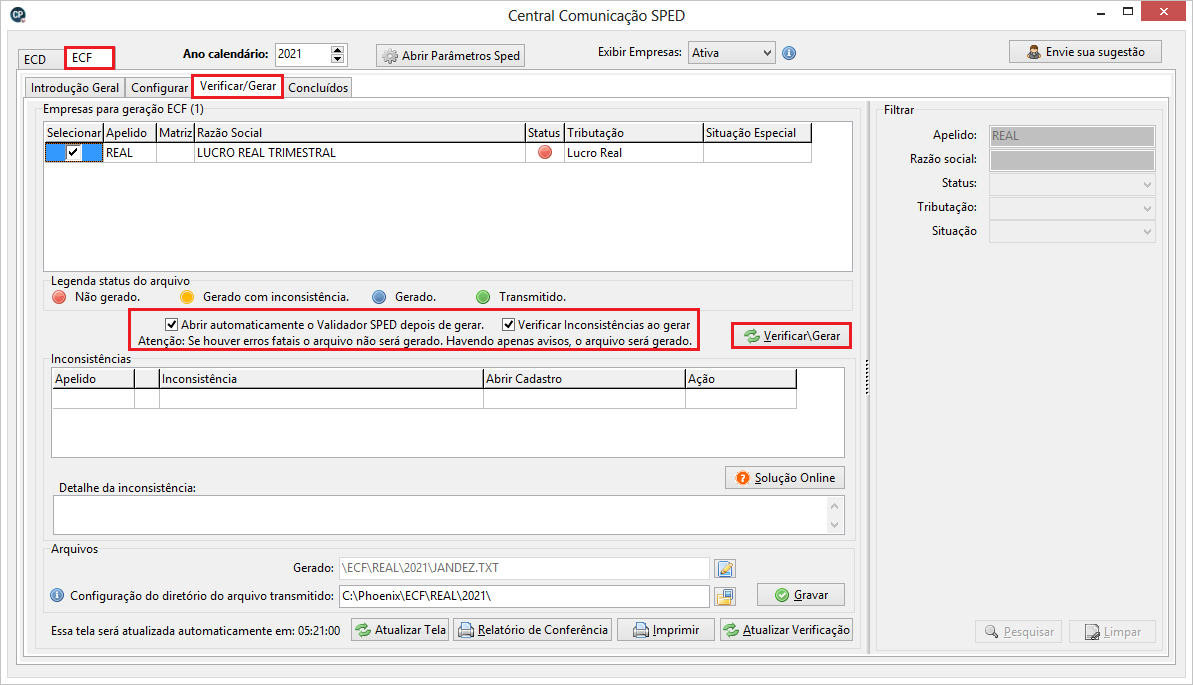This screenshot has width=1193, height=685.
Task: Expand the Exibir Empresas dropdown
Action: pyautogui.click(x=766, y=53)
